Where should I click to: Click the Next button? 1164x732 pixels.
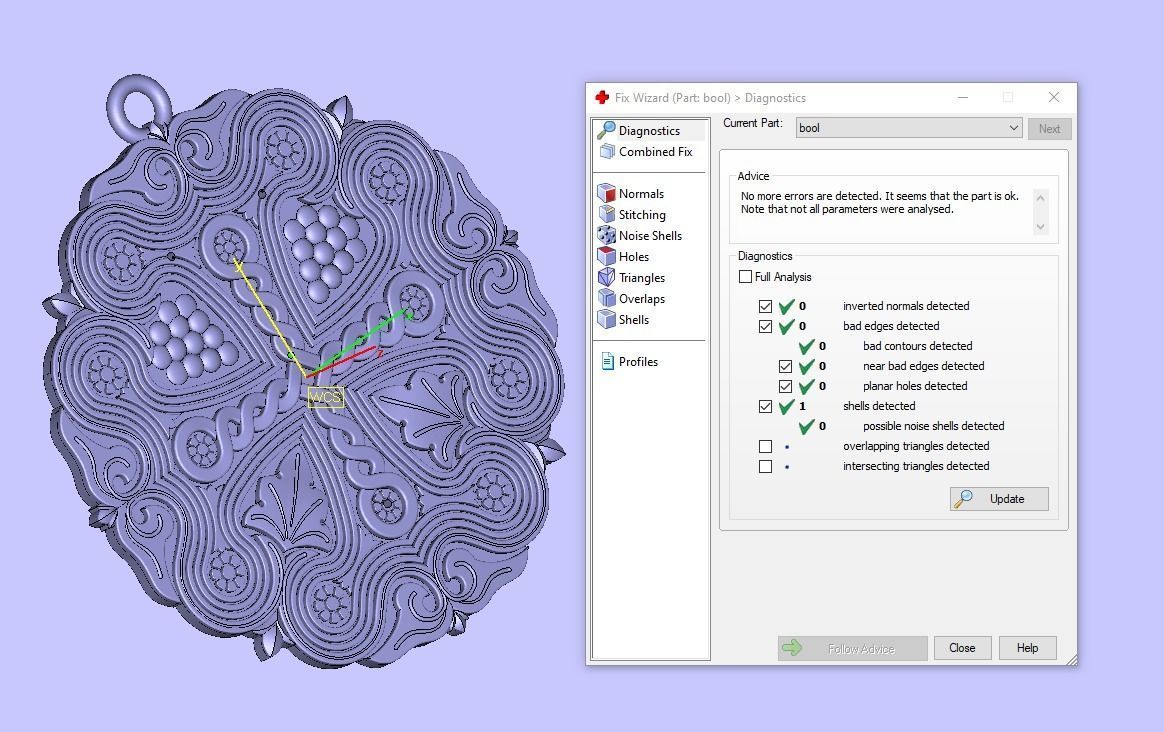[x=1050, y=128]
